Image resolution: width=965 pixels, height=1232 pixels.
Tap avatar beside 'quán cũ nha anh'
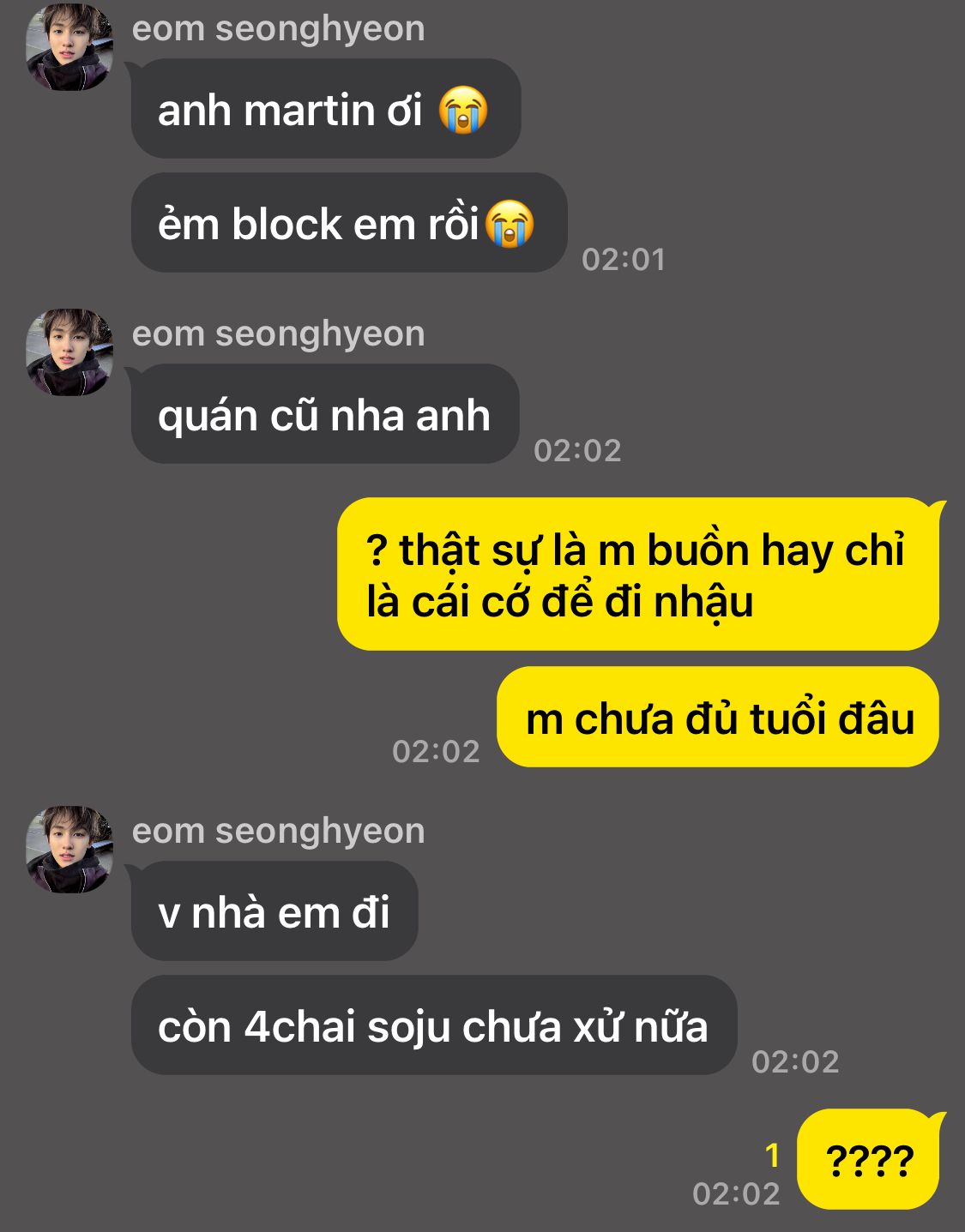69,352
